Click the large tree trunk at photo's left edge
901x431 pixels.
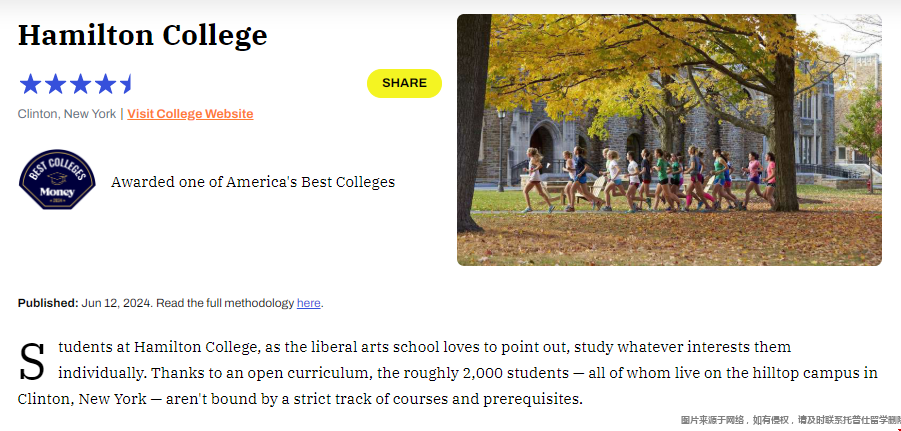473,121
